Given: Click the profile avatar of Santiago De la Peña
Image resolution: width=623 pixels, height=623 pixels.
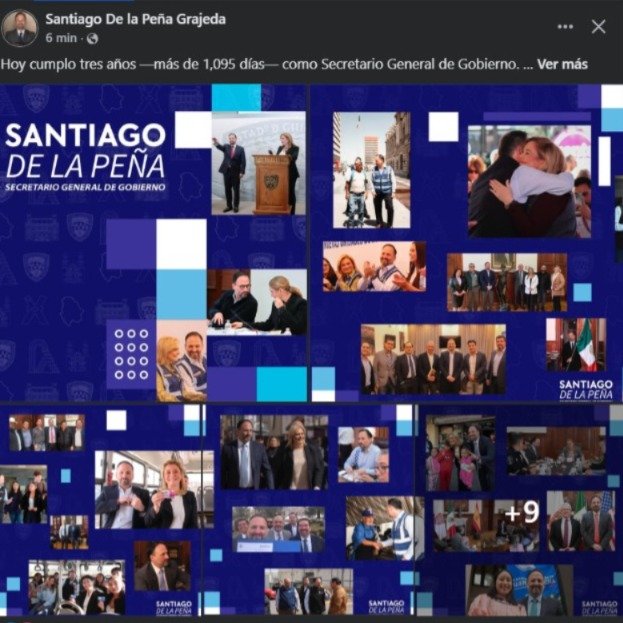Looking at the screenshot, I should [20, 28].
